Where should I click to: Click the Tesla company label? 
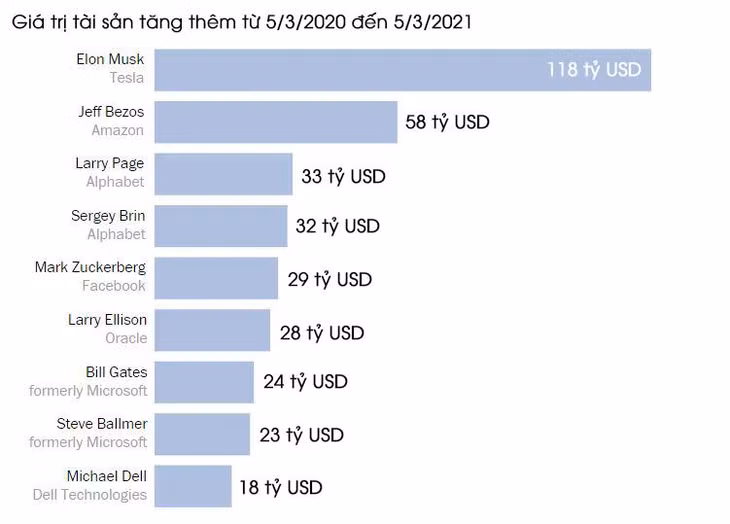[x=127, y=78]
